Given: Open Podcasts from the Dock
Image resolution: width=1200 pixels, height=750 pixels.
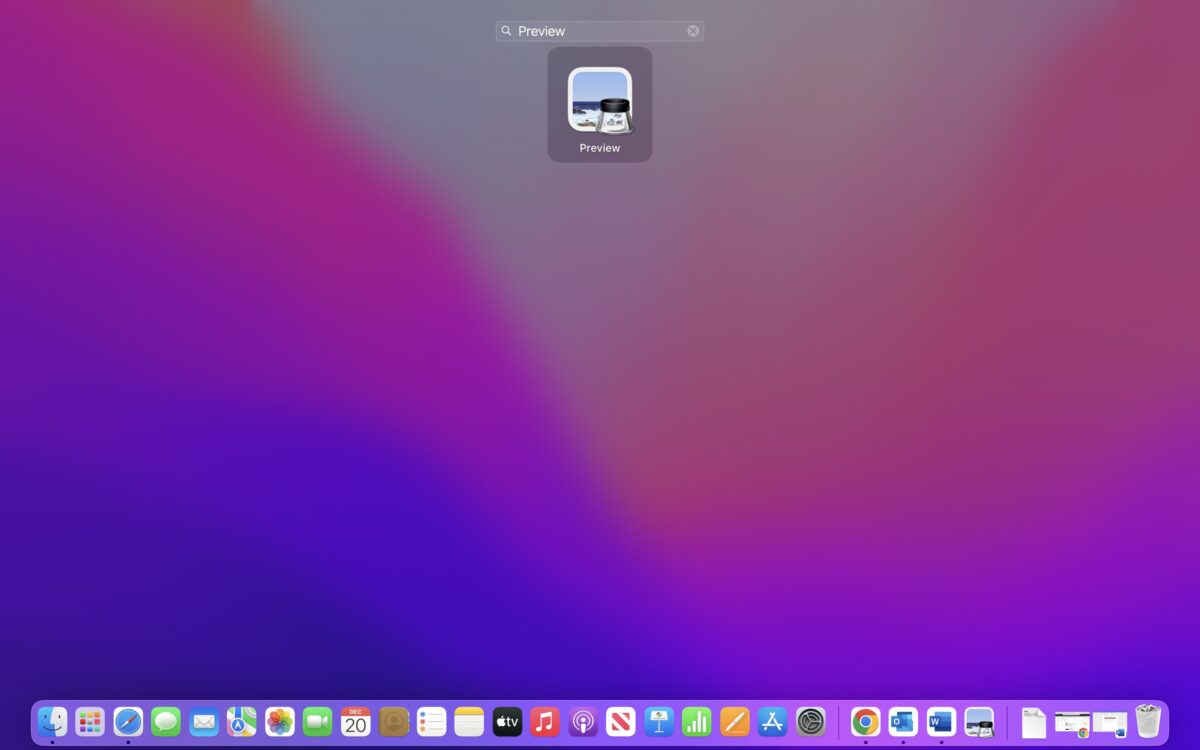Looking at the screenshot, I should click(x=583, y=721).
